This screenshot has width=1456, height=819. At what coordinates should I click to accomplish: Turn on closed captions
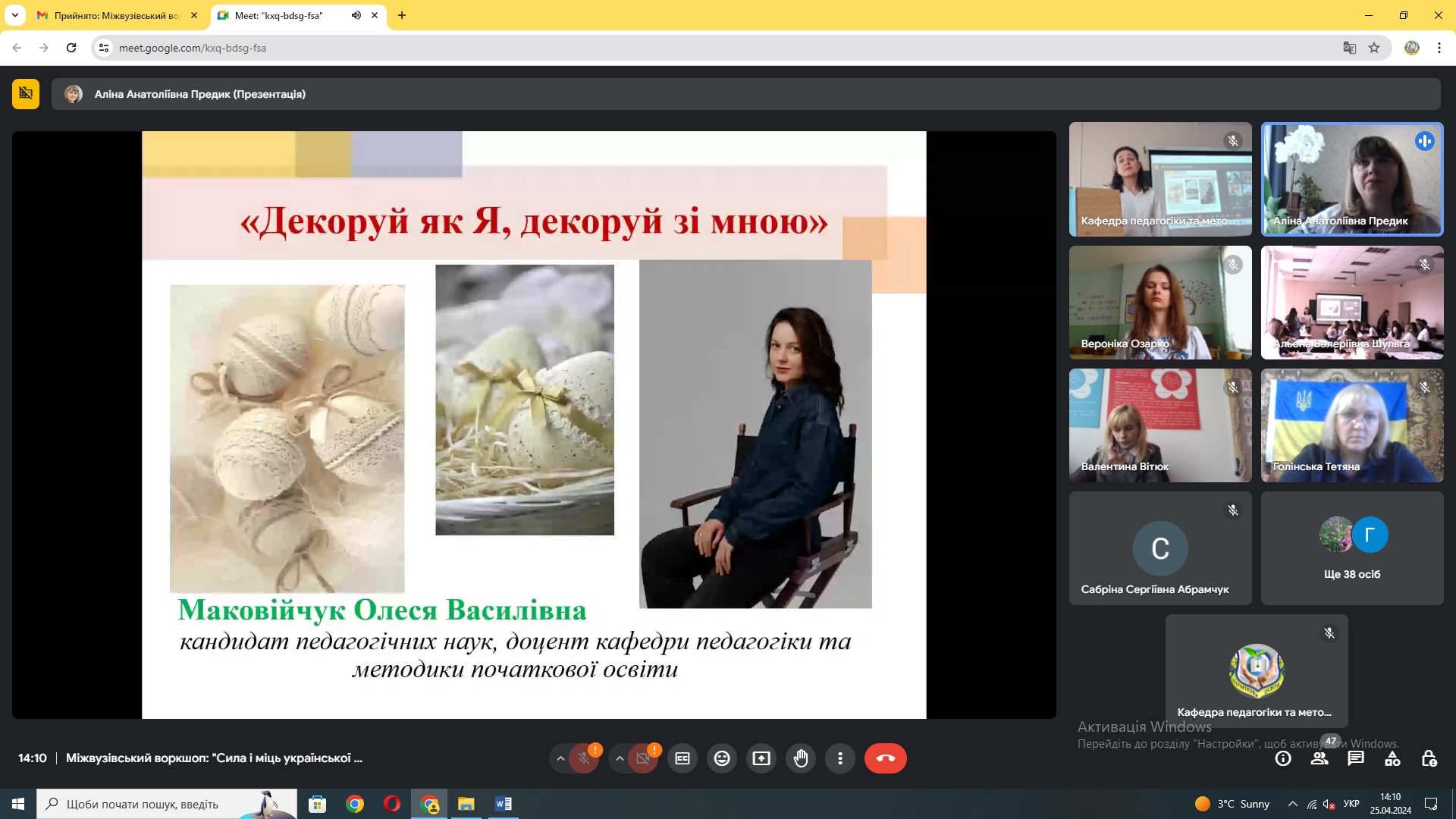(x=682, y=758)
